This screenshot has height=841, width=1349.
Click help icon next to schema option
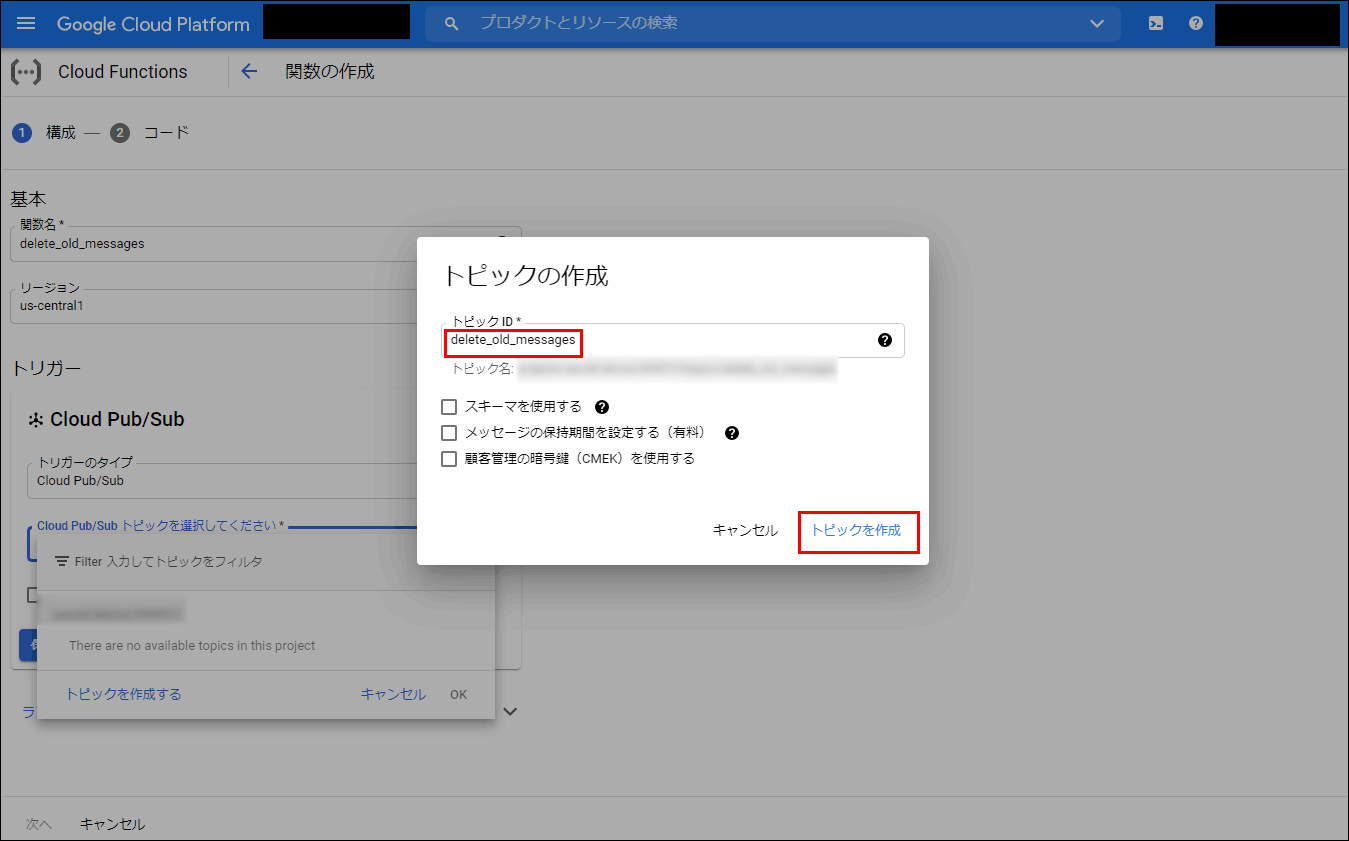point(602,407)
